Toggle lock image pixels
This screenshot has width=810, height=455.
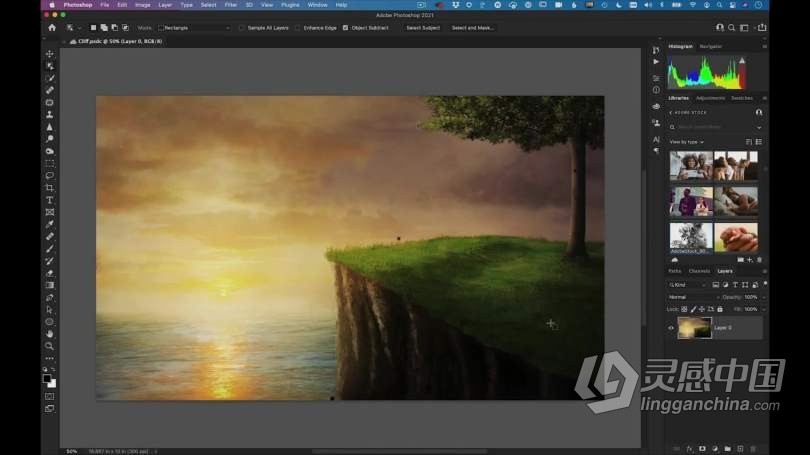click(x=693, y=309)
